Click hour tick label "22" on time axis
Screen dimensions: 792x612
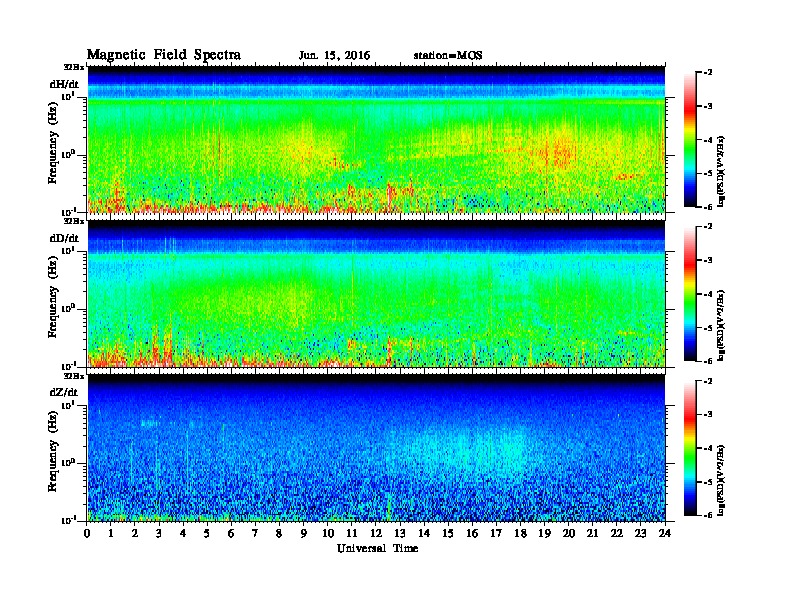pyautogui.click(x=617, y=534)
